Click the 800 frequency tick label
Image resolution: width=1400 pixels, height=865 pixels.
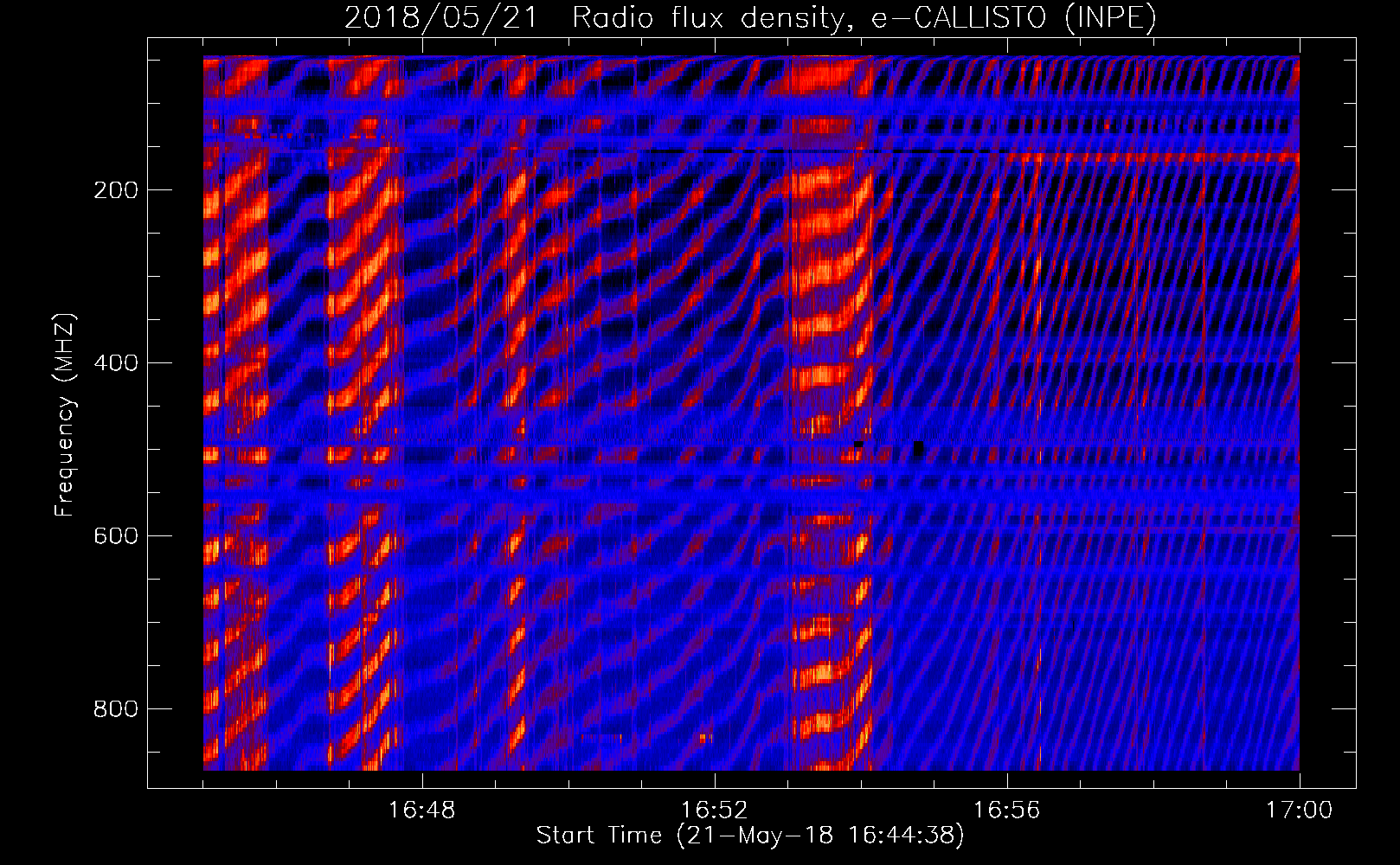(116, 709)
